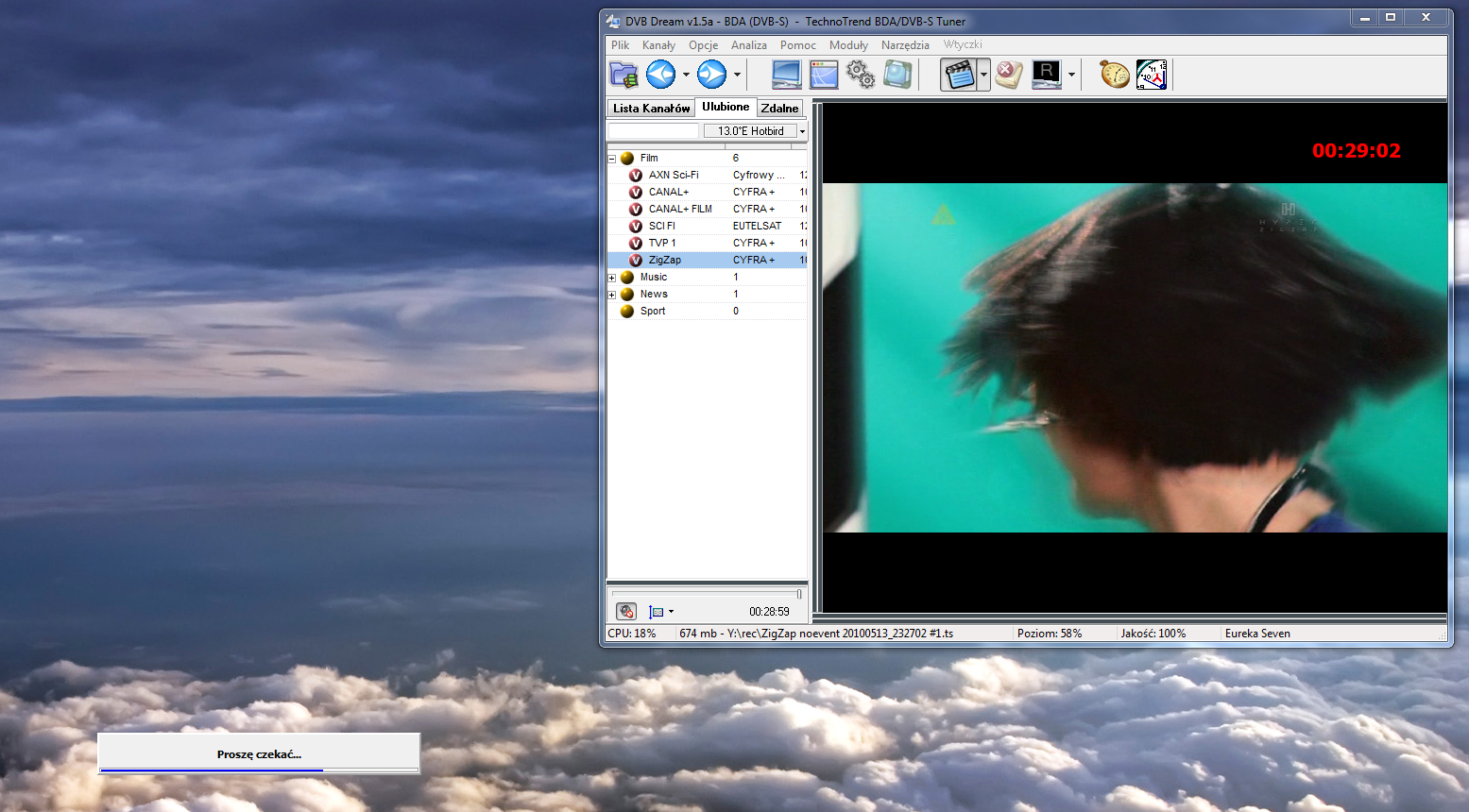The width and height of the screenshot is (1469, 812).
Task: Click the blue list icon beside mute button
Action: coord(657,612)
